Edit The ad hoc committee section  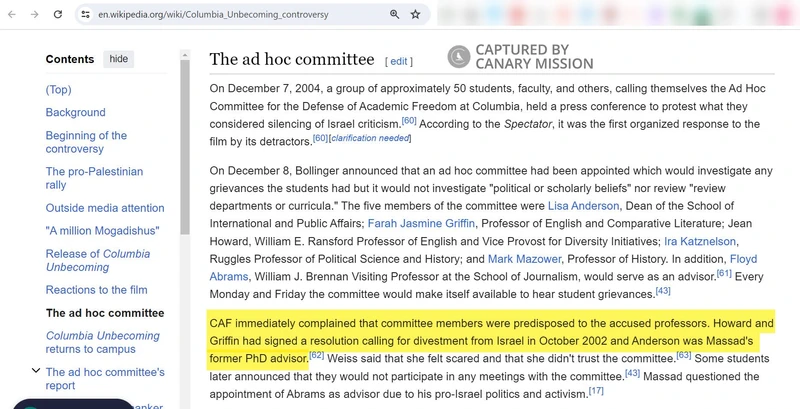(x=399, y=61)
